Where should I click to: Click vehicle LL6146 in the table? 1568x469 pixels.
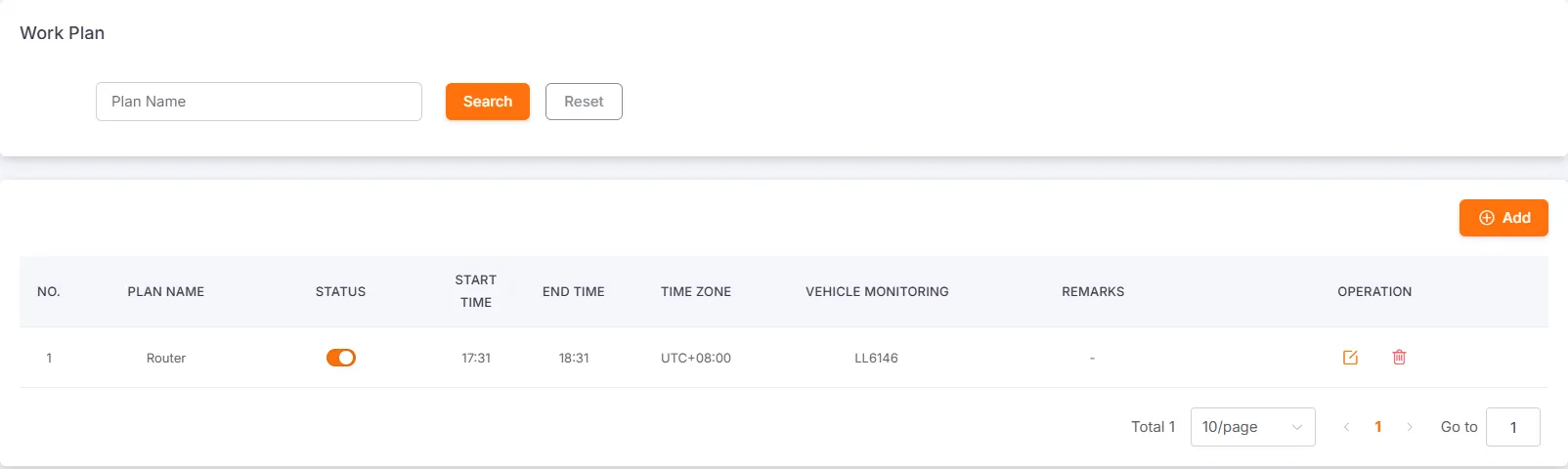876,358
